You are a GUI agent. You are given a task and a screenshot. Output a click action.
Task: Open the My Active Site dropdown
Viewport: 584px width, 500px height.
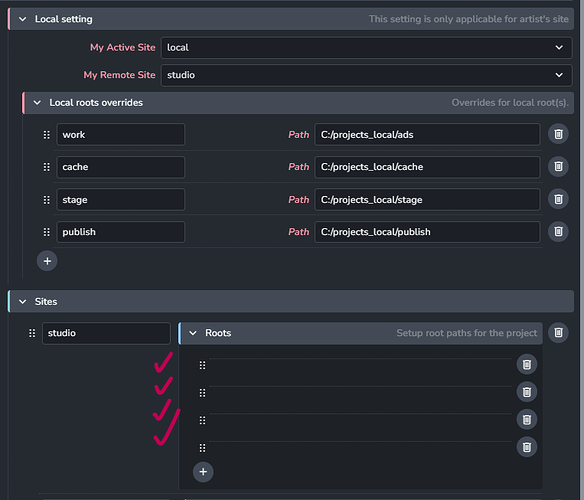[x=366, y=48]
